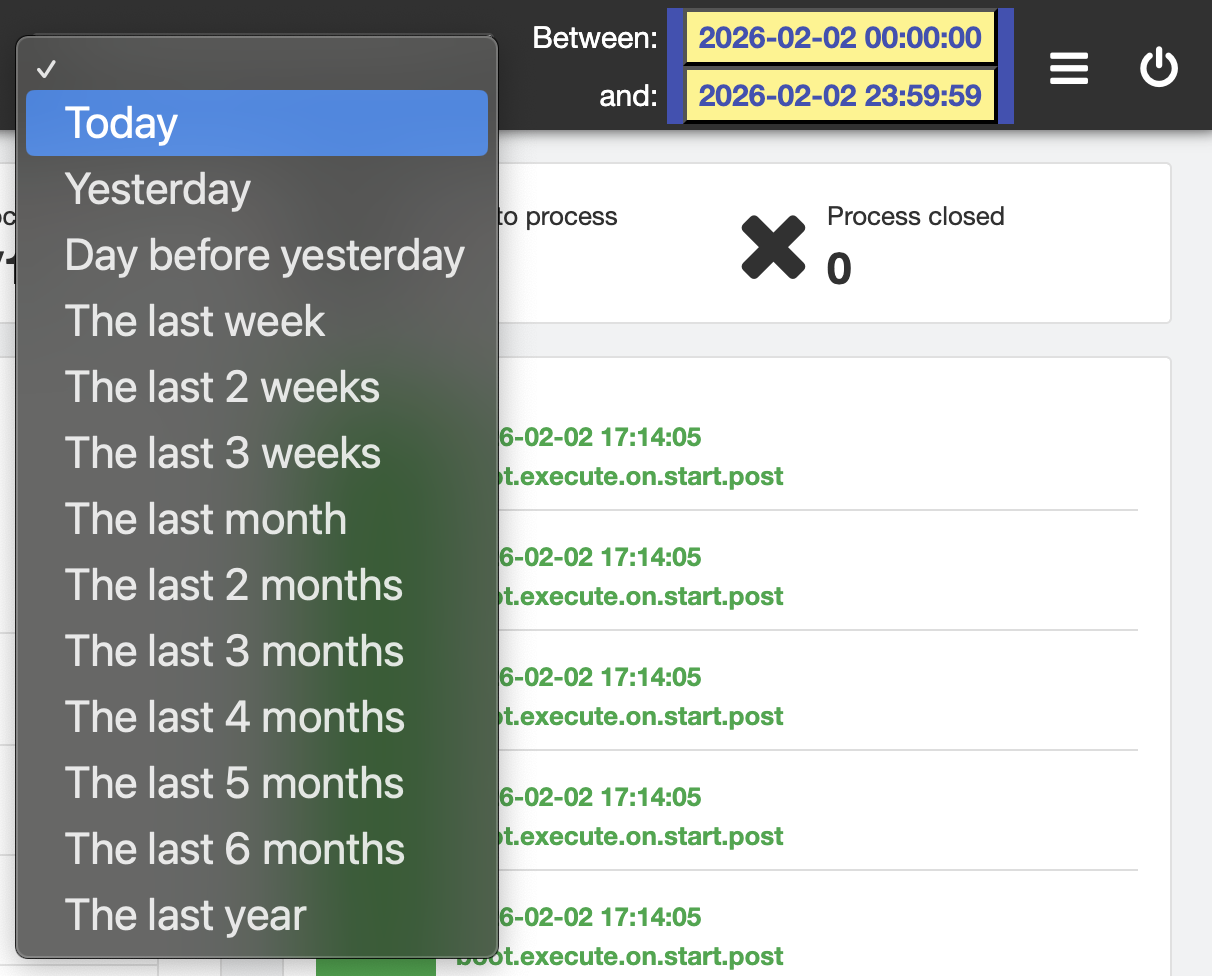Click the power logout icon
The height and width of the screenshot is (976, 1212).
[1159, 68]
